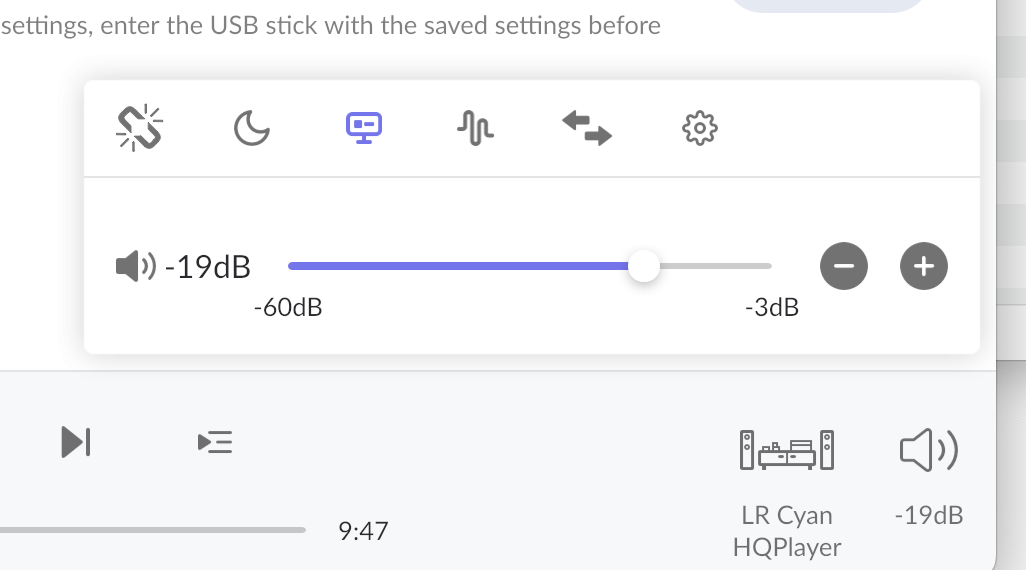This screenshot has height=570, width=1026.
Task: Select the highlighted display monitor icon
Action: click(364, 128)
